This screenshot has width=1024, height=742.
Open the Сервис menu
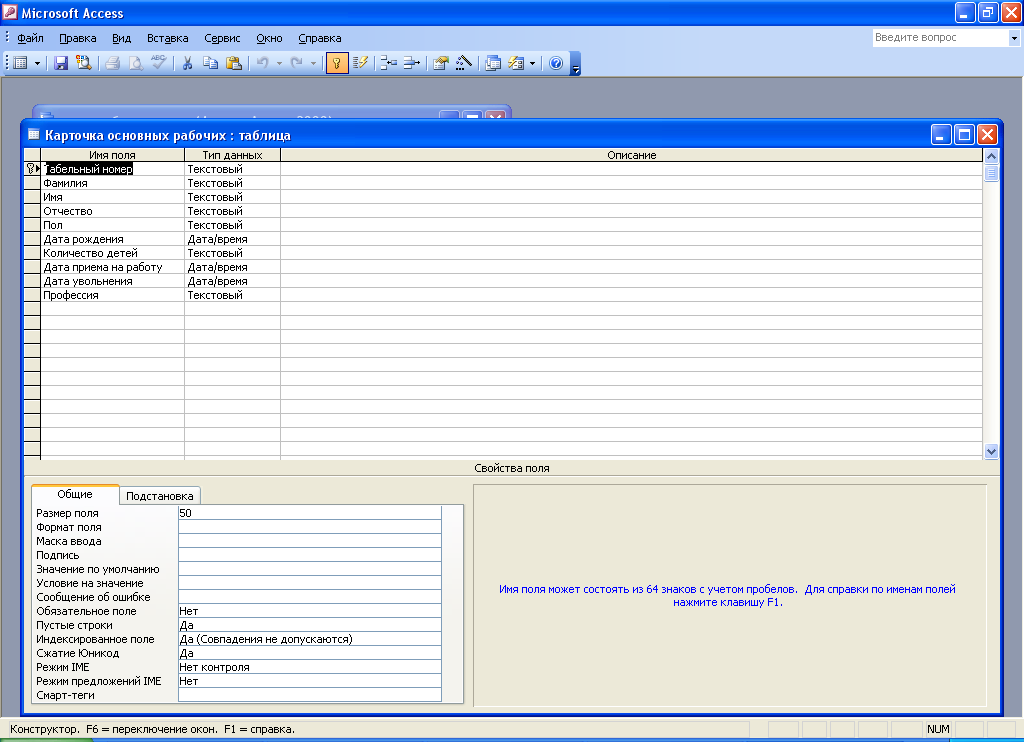click(222, 39)
